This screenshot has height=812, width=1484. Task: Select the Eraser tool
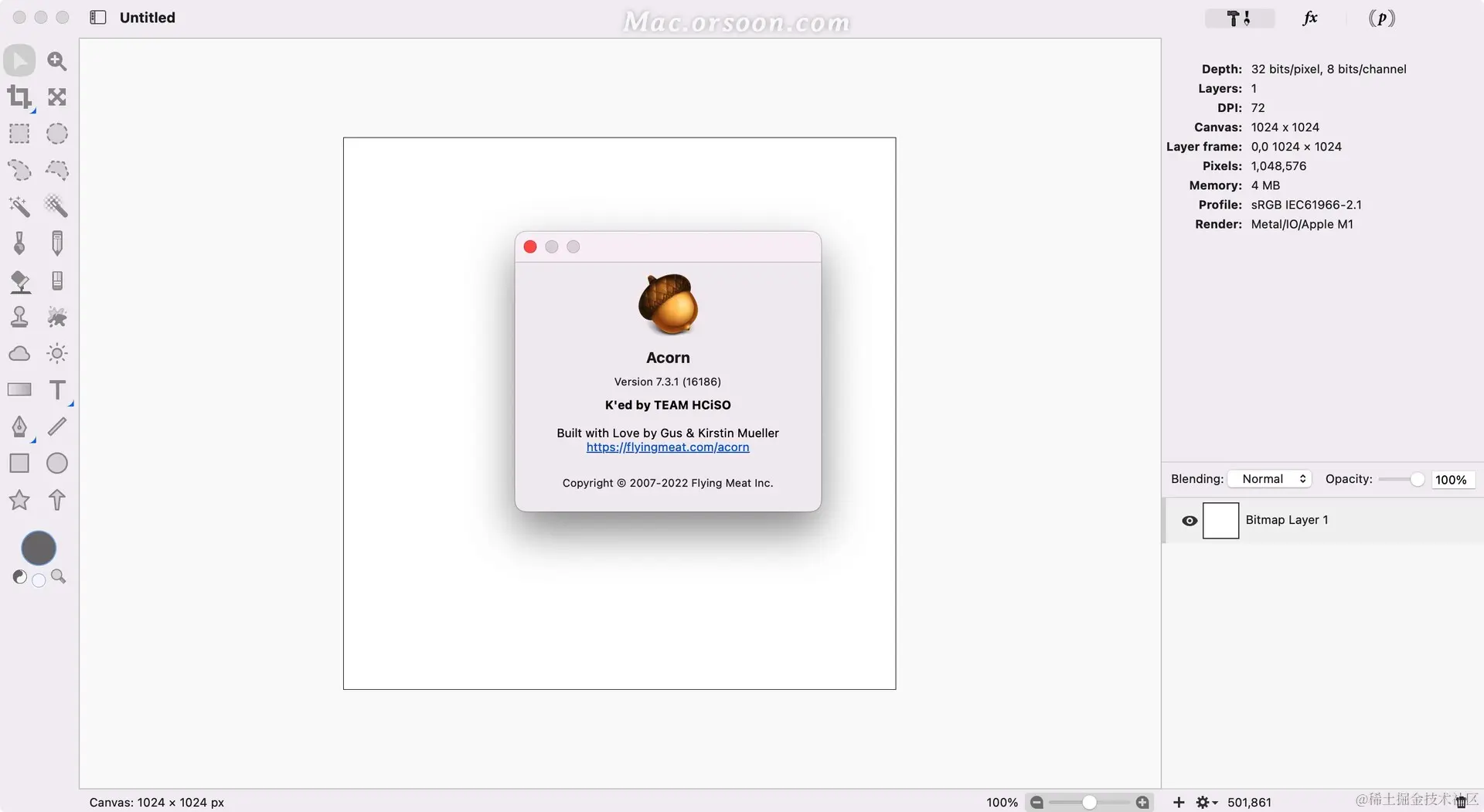[x=57, y=280]
